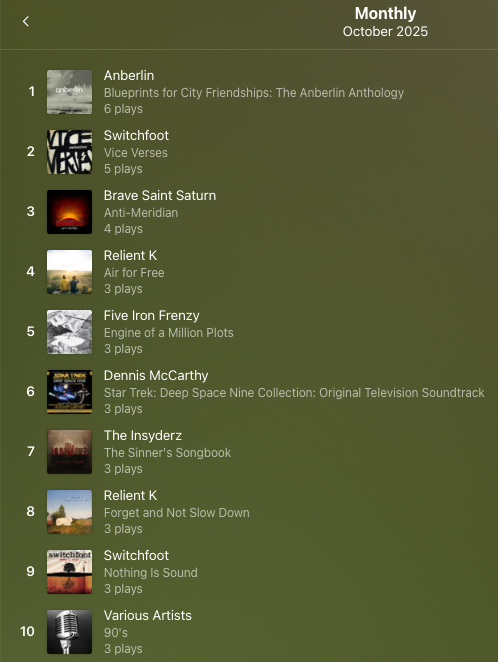Open the Engine of a Million Plots cover

[x=69, y=332]
